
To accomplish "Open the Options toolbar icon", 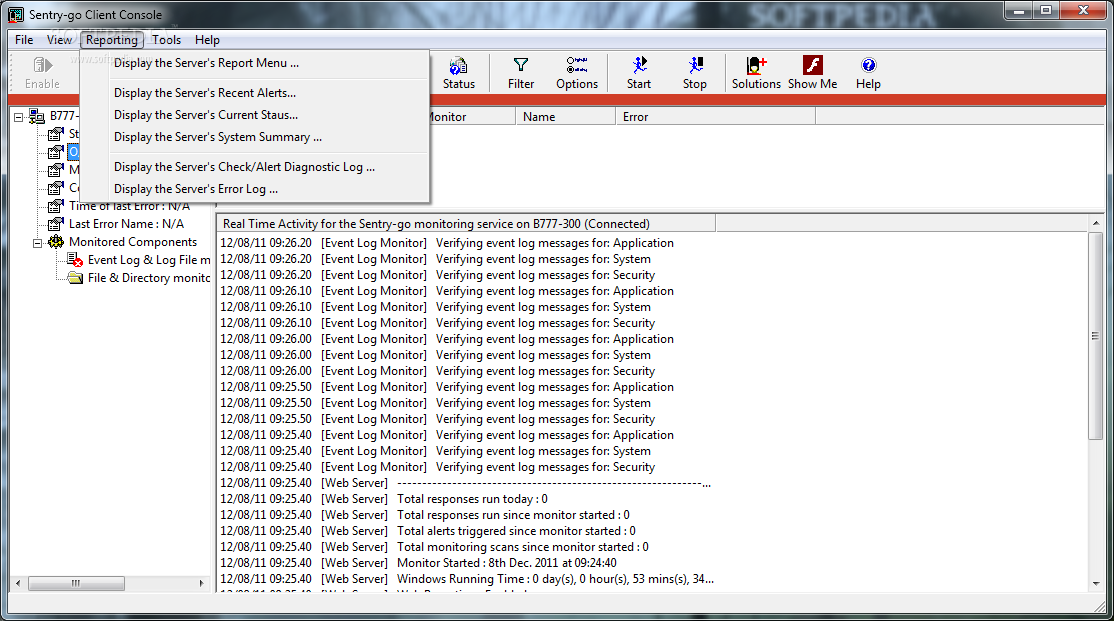I will 577,65.
